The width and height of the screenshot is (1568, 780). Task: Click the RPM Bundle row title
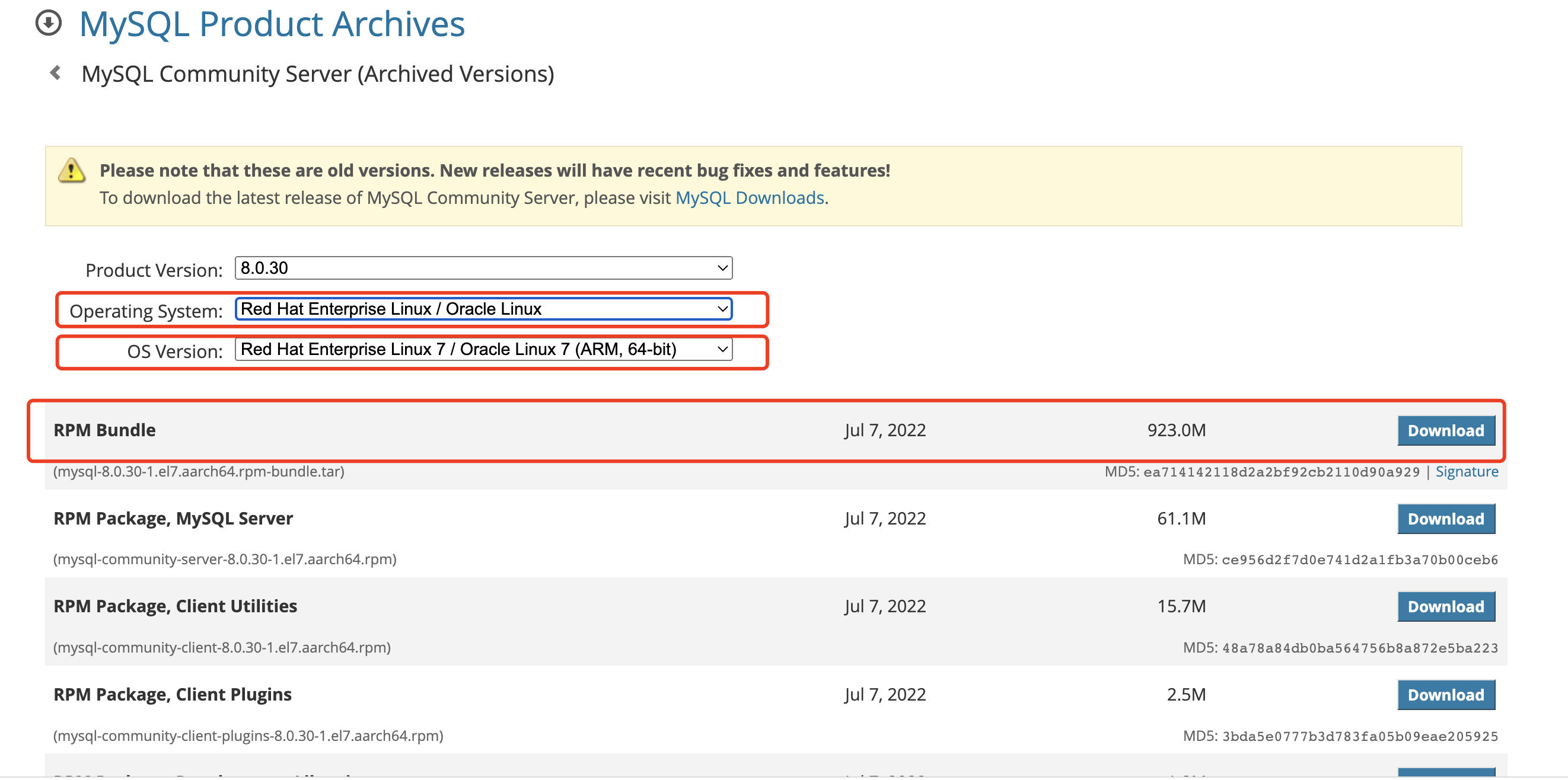coord(105,430)
